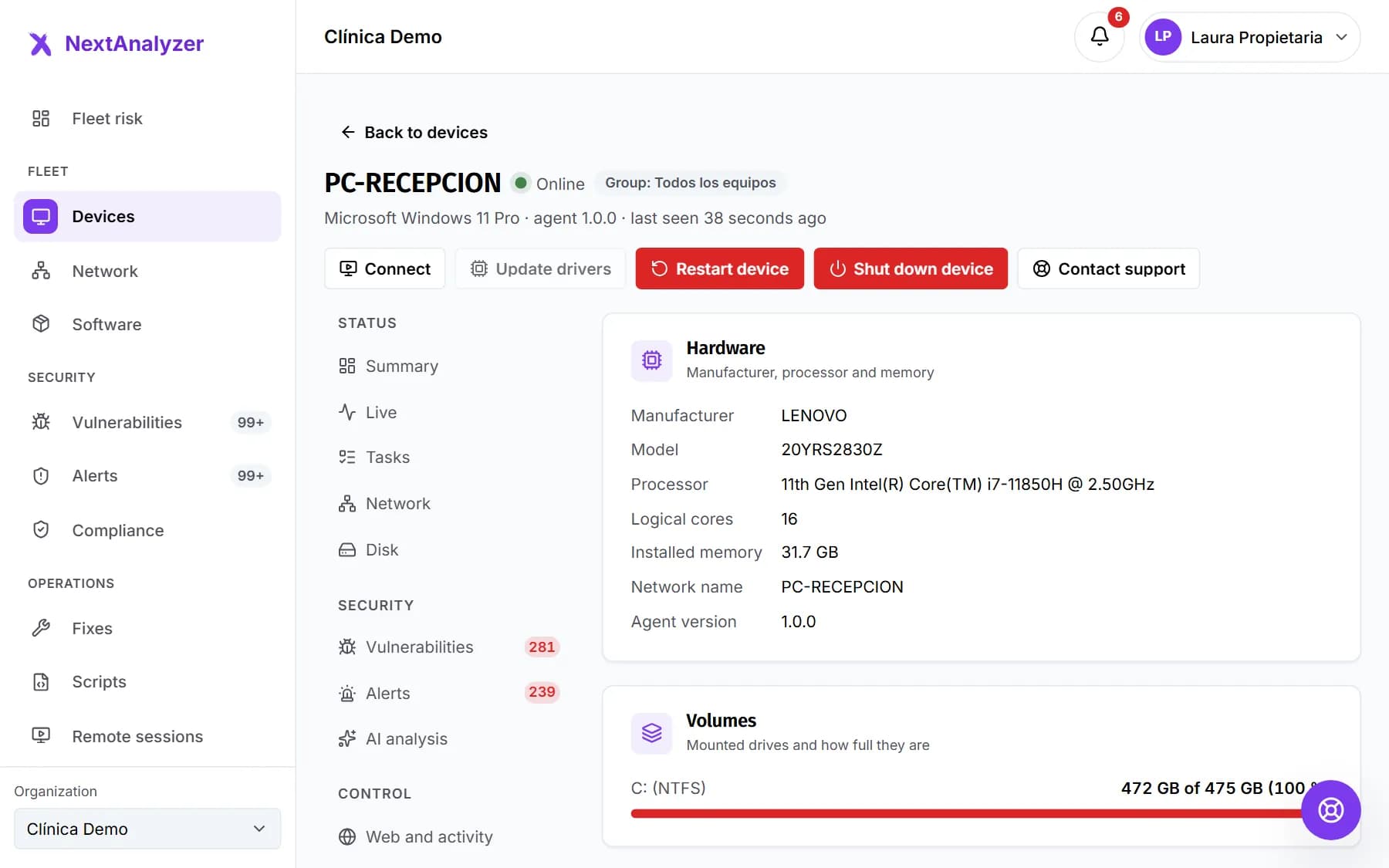The height and width of the screenshot is (868, 1389).
Task: Click the Restart device button
Action: coord(719,269)
